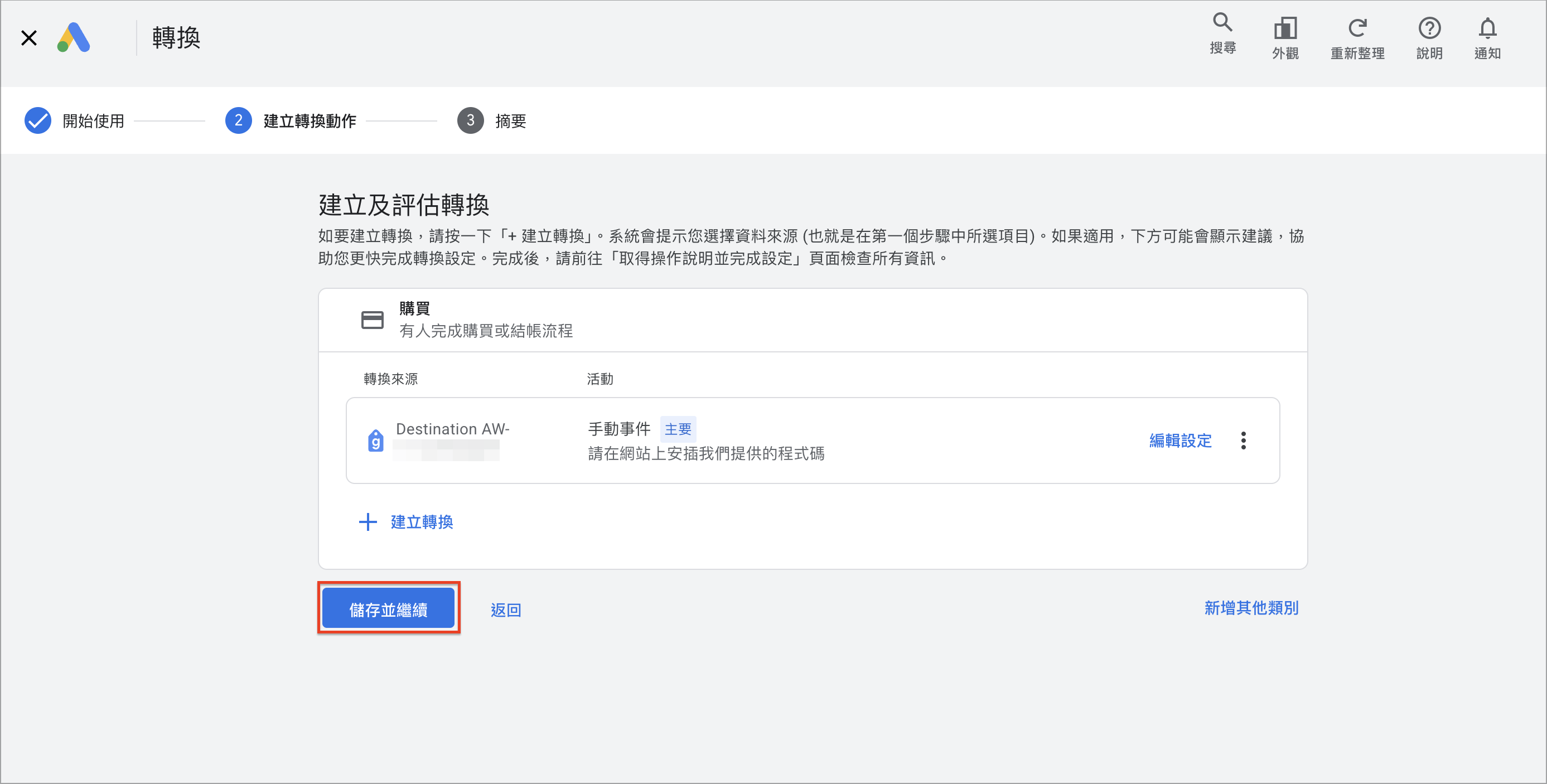Image resolution: width=1547 pixels, height=784 pixels.
Task: Click the 建立轉換 link text
Action: click(422, 521)
